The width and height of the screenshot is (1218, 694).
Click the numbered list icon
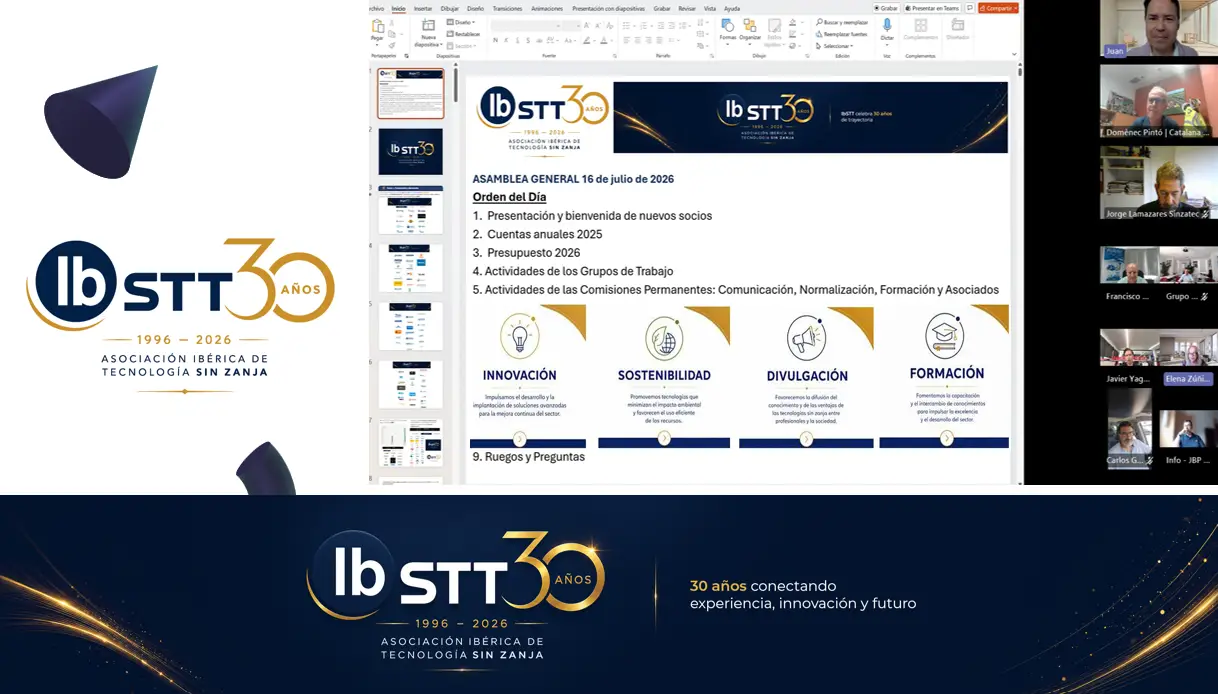644,26
